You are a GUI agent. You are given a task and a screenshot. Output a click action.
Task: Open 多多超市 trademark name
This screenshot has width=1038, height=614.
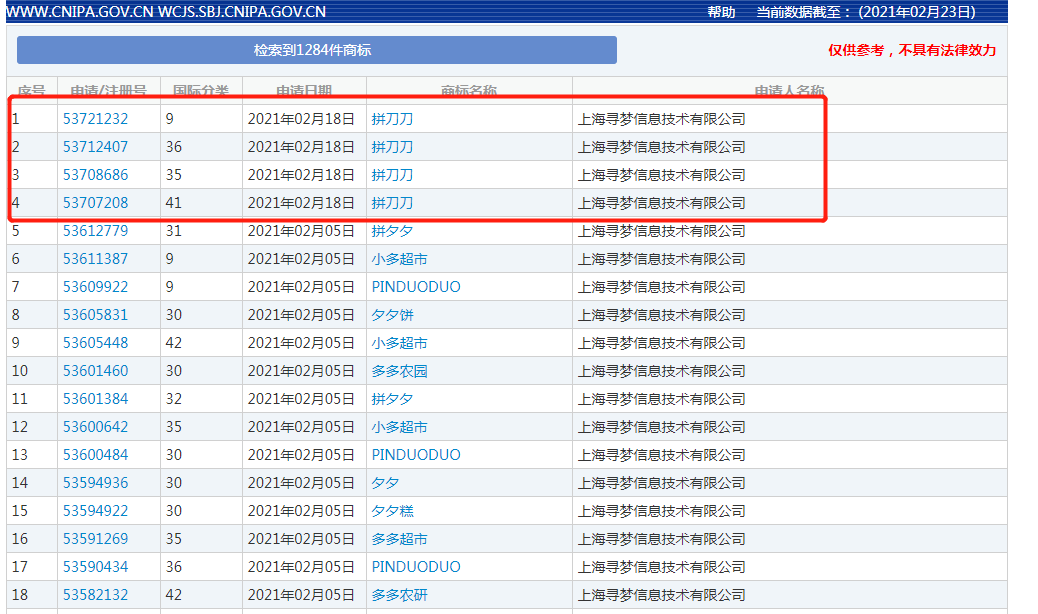pos(399,539)
